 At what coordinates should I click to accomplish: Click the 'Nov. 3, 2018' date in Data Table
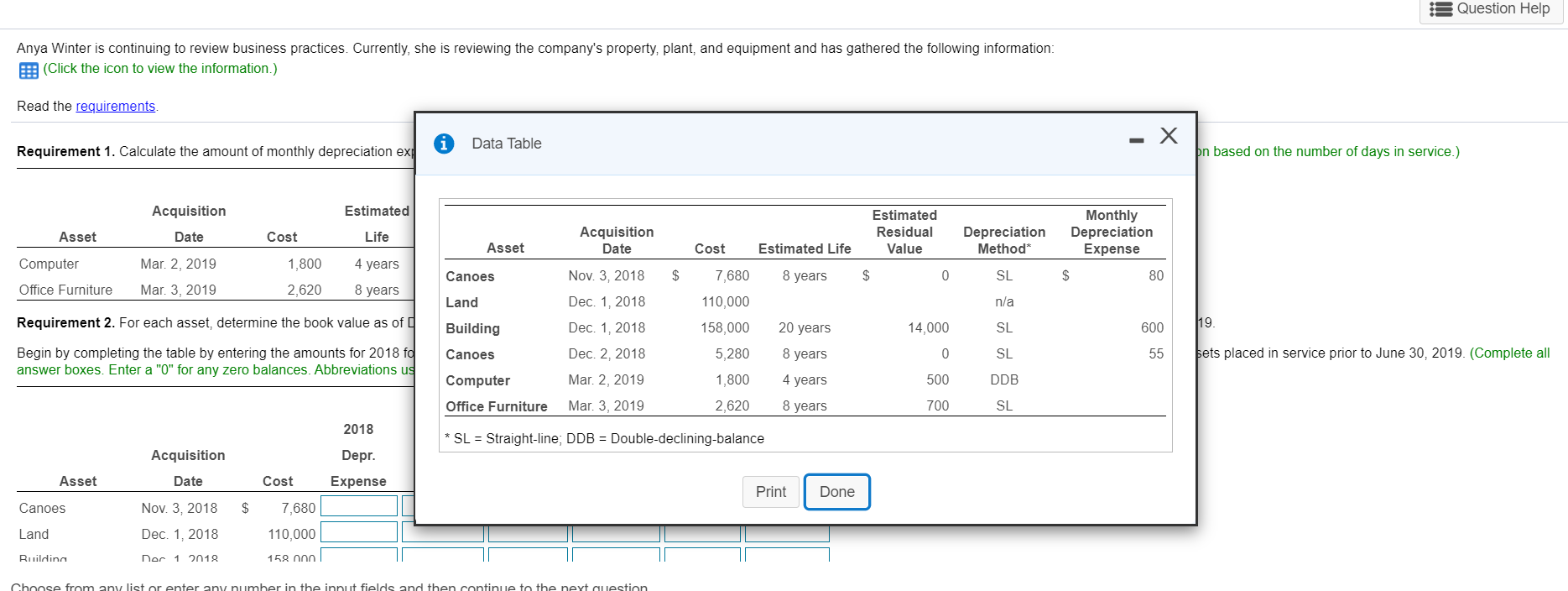coord(607,275)
